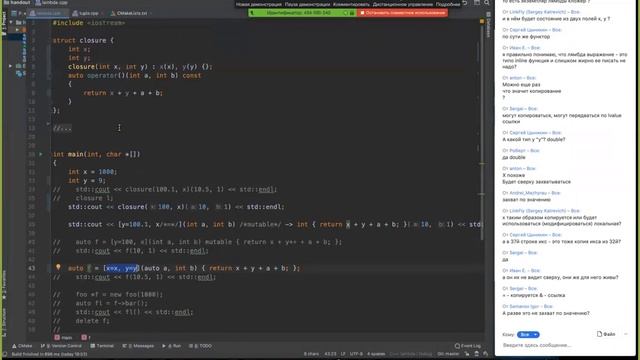
Task: Click the lock icon in status bar
Action: (467, 354)
